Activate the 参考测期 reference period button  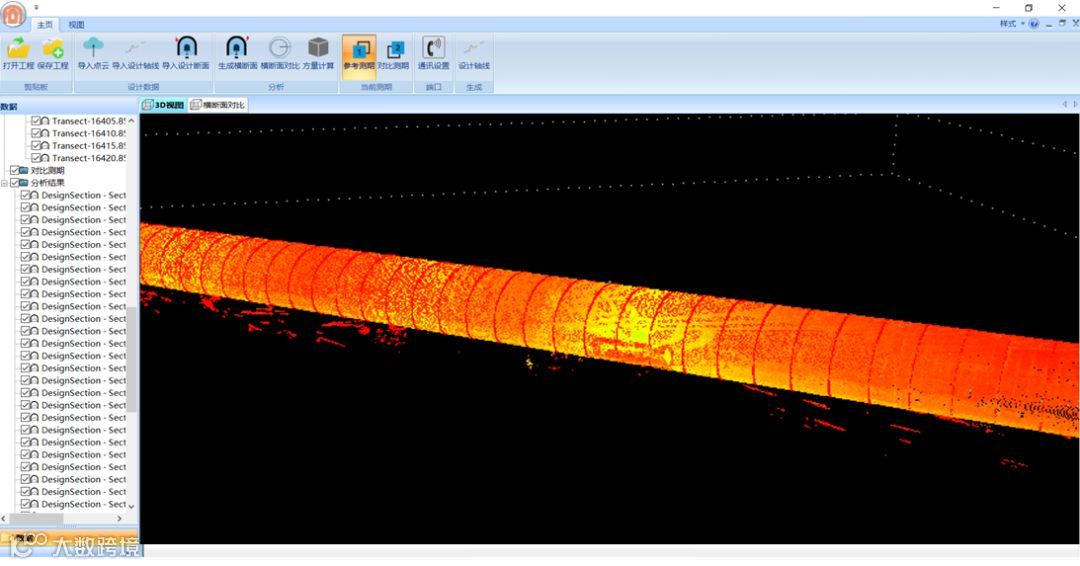point(359,54)
